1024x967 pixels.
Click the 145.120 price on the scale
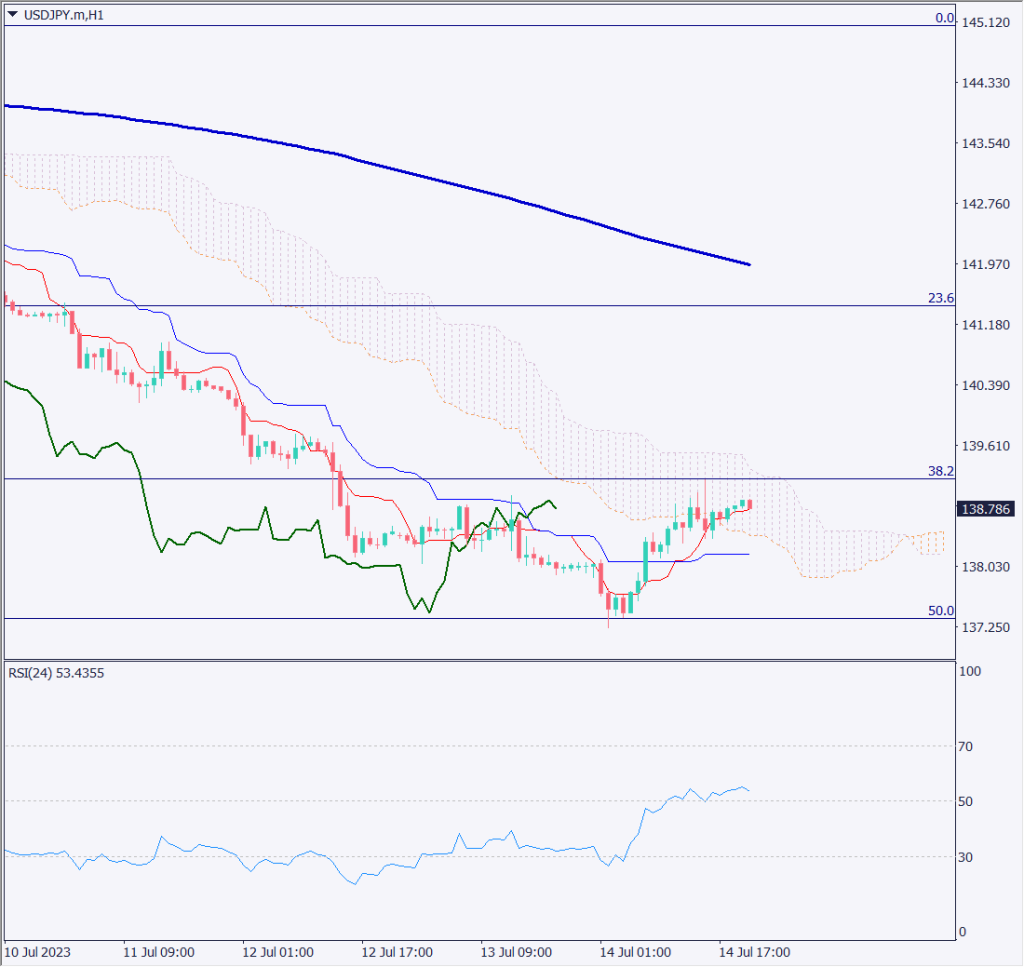984,23
